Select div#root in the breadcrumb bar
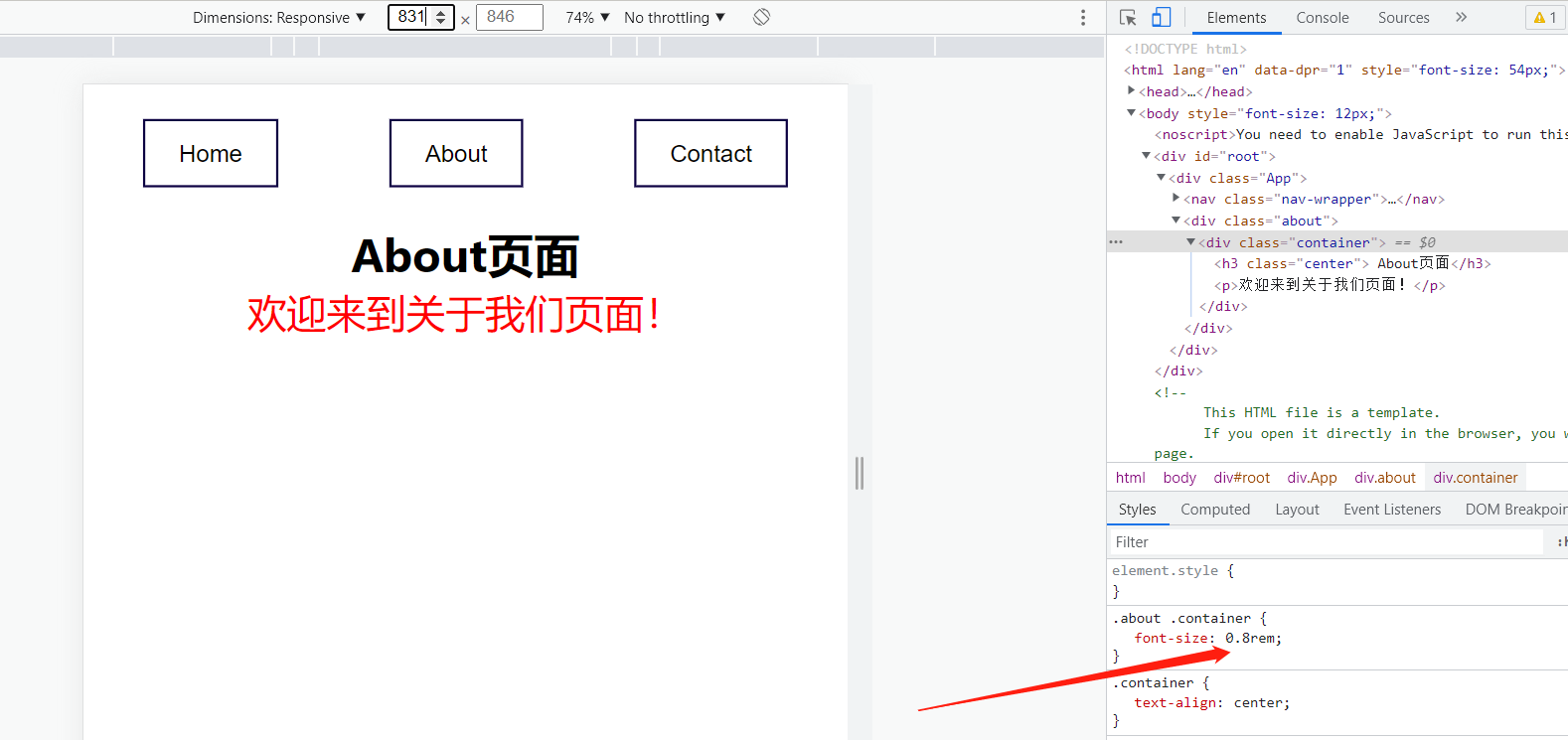The height and width of the screenshot is (740, 1568). pos(1241,478)
